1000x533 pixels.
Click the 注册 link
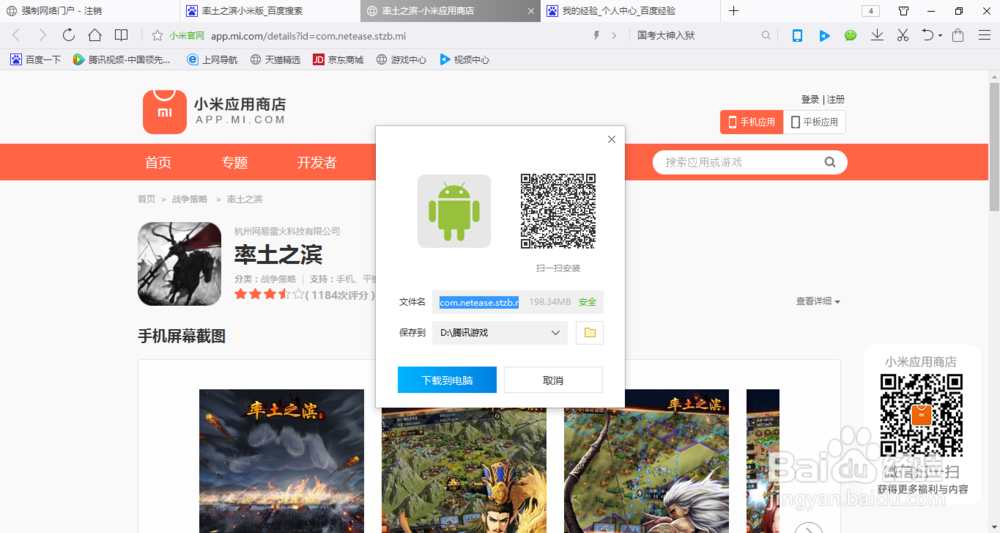835,99
